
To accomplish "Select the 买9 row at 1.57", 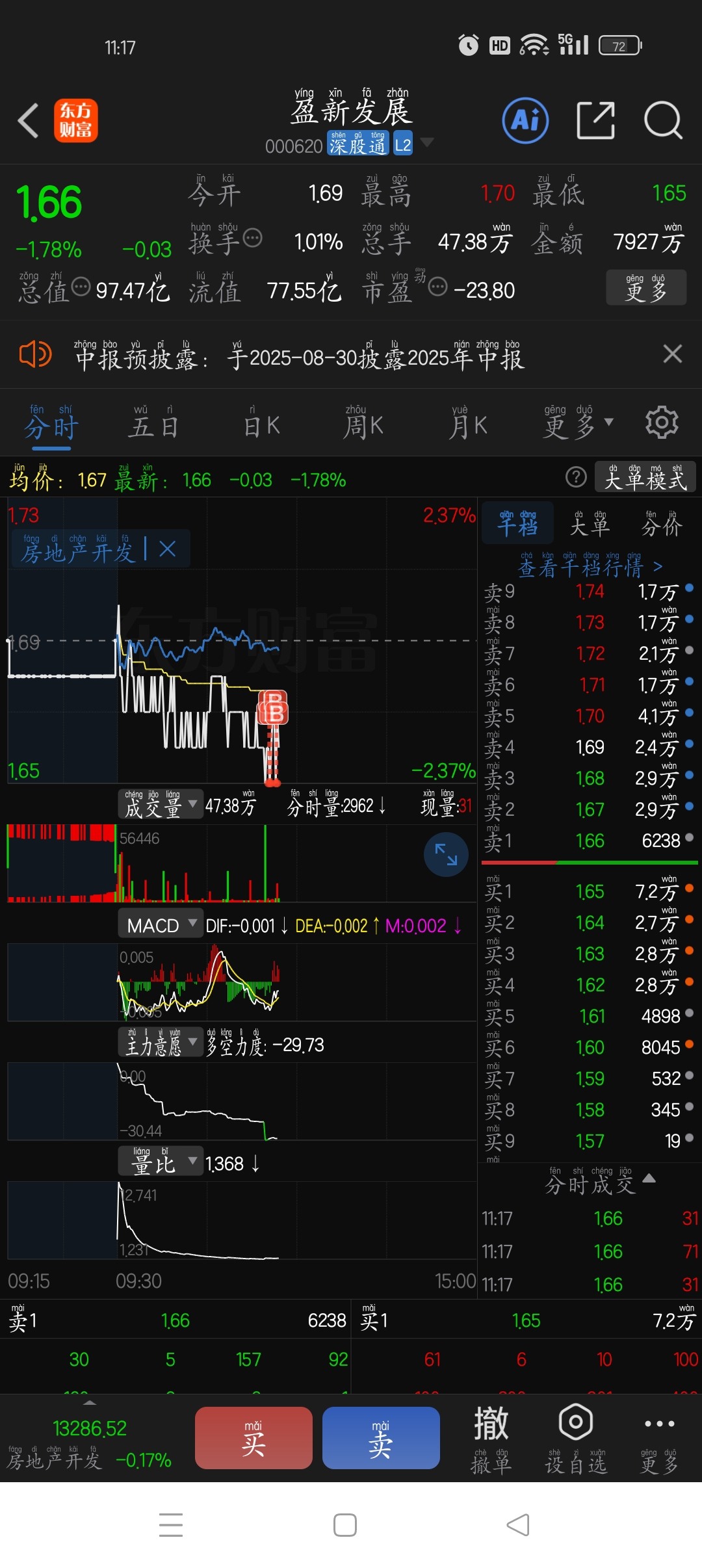I will pos(589,1142).
